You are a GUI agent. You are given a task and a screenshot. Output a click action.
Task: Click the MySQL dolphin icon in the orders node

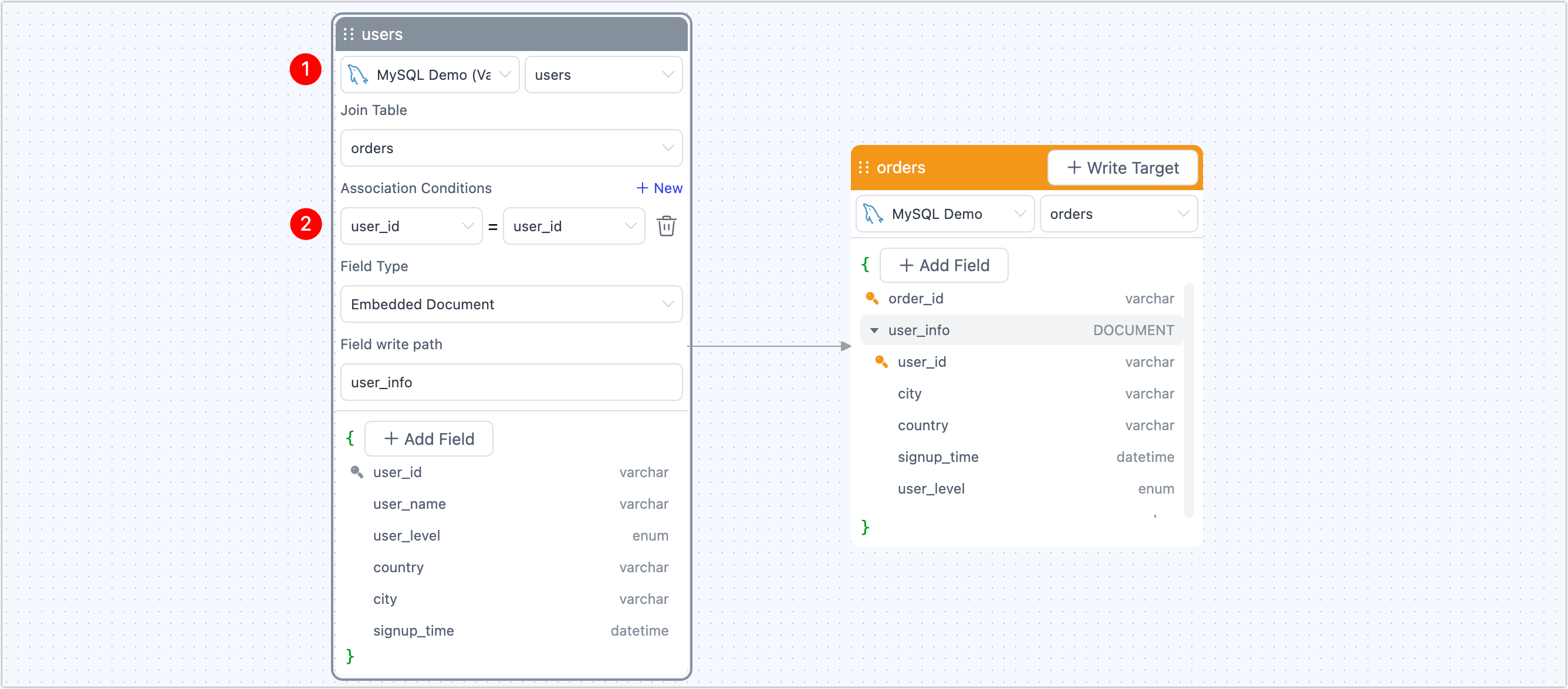click(873, 214)
